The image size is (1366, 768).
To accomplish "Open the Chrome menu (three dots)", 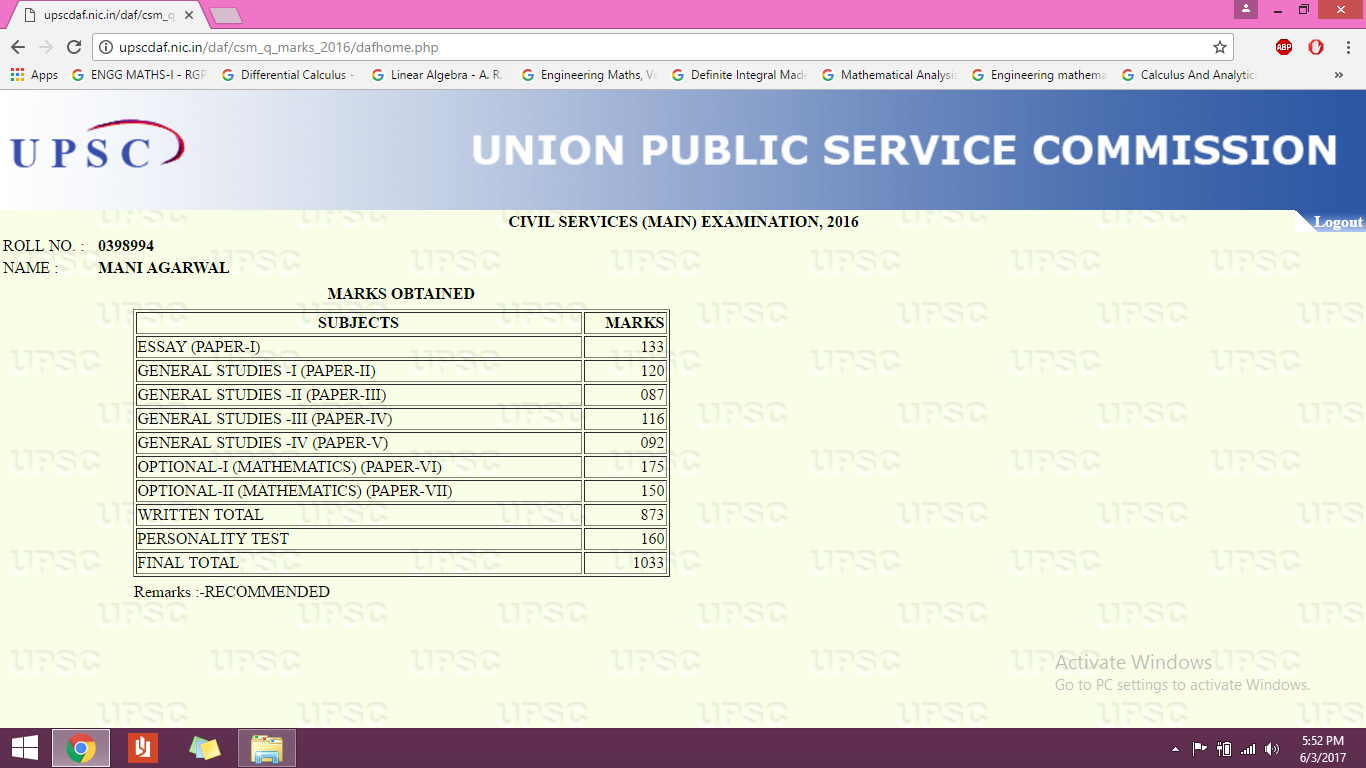I will [1347, 47].
